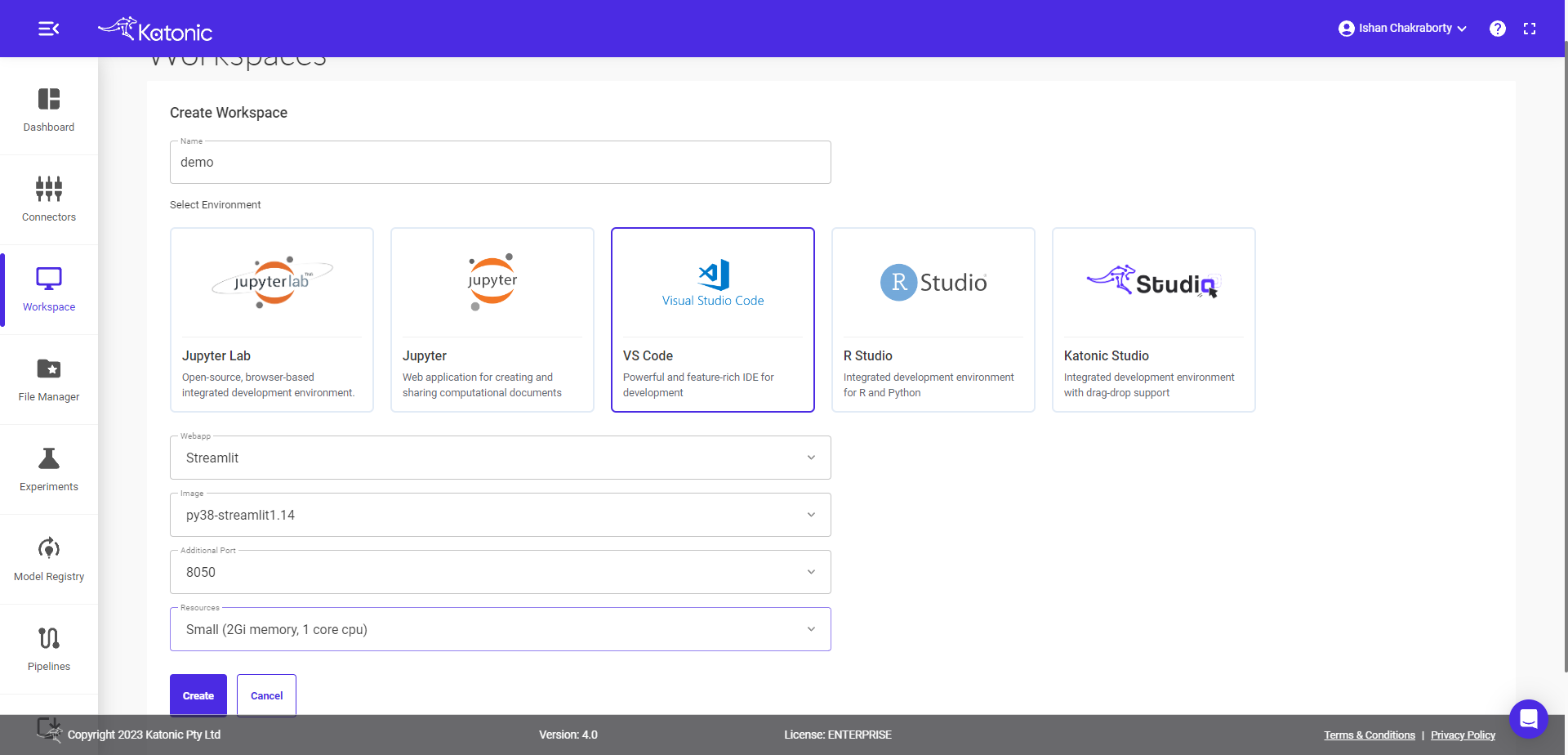Click the Name input field containing demo
The image size is (1568, 755).
click(501, 162)
